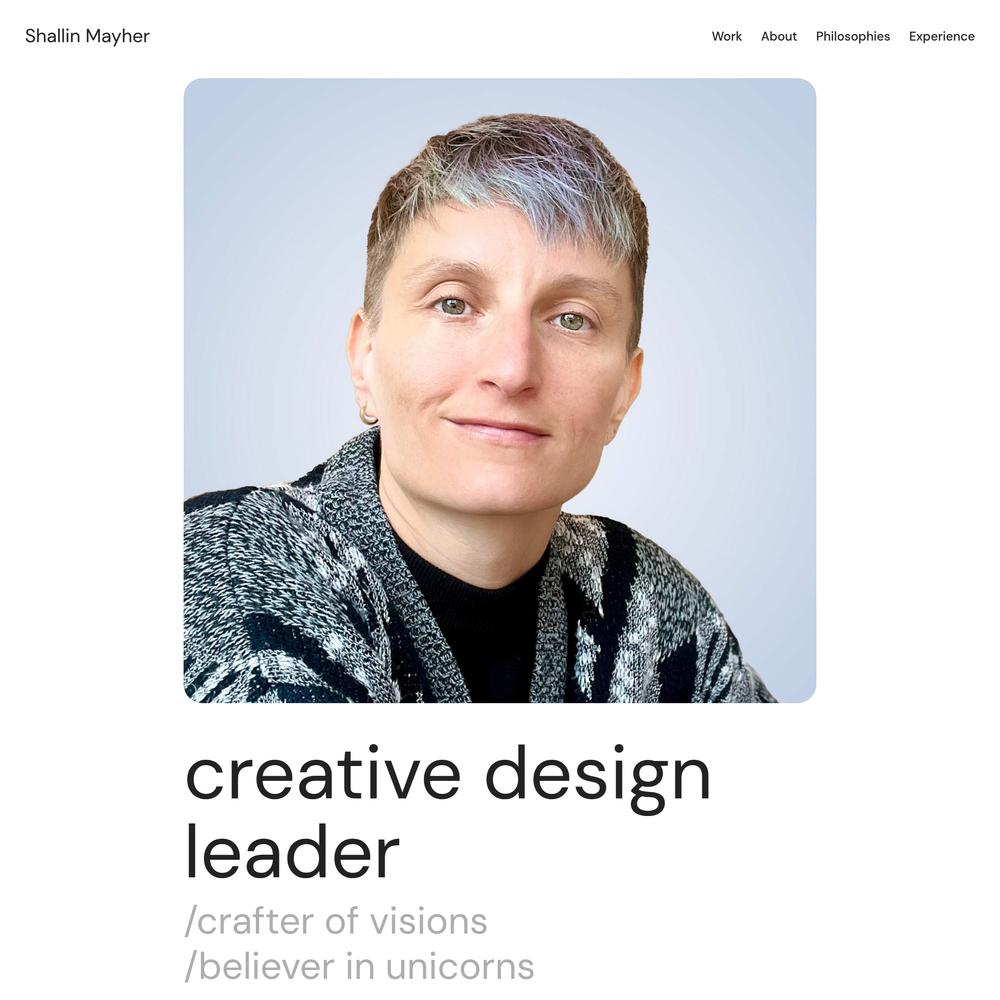The image size is (1000, 1000).
Task: Go to the About section
Action: coord(779,36)
